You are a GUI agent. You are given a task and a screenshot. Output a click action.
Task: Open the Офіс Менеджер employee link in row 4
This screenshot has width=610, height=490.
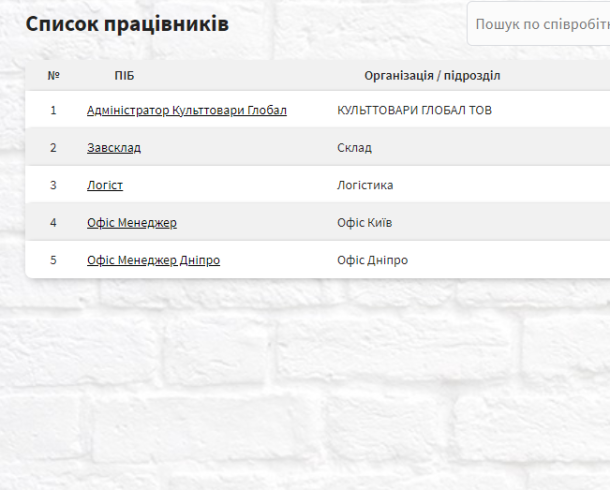(x=132, y=222)
